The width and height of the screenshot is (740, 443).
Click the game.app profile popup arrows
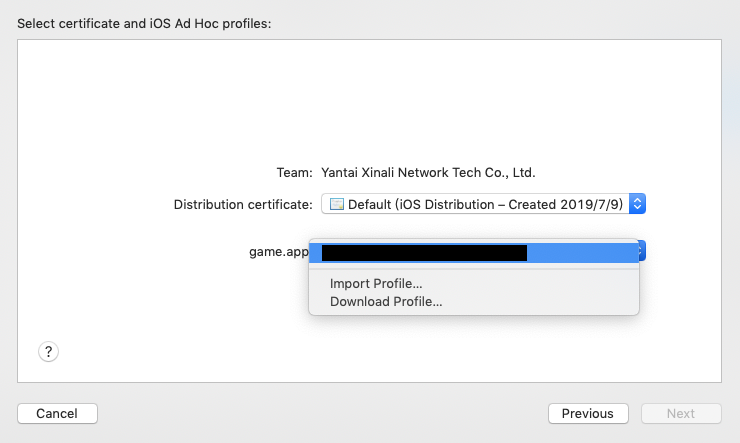point(642,251)
